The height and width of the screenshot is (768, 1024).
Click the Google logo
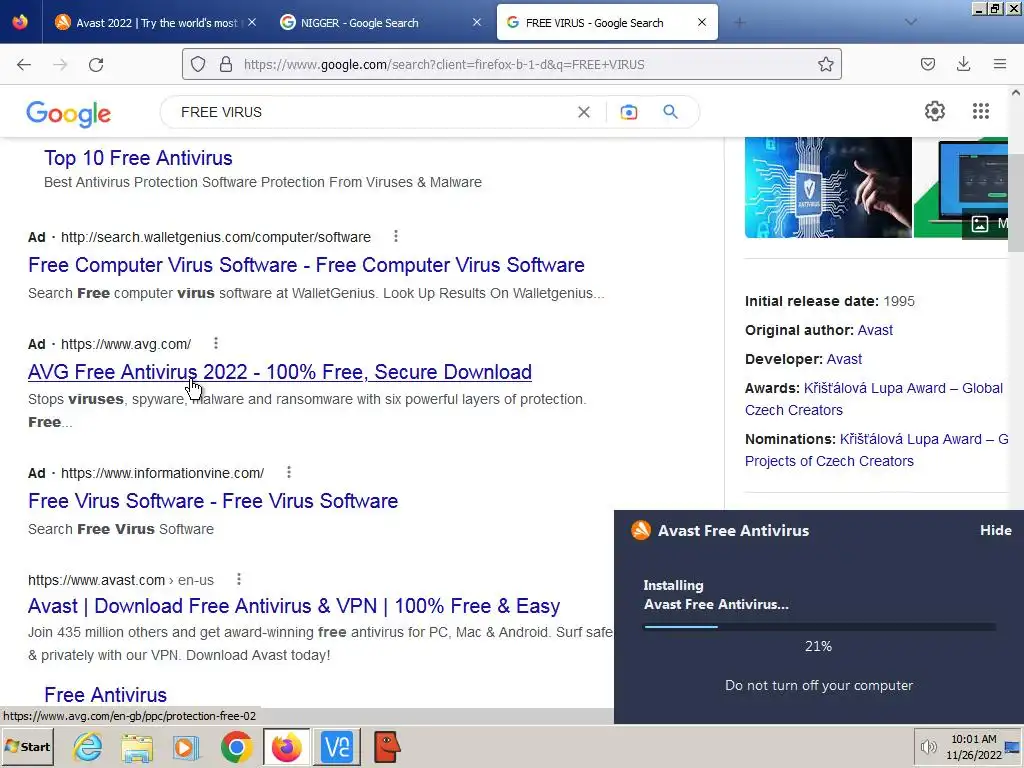coord(69,114)
